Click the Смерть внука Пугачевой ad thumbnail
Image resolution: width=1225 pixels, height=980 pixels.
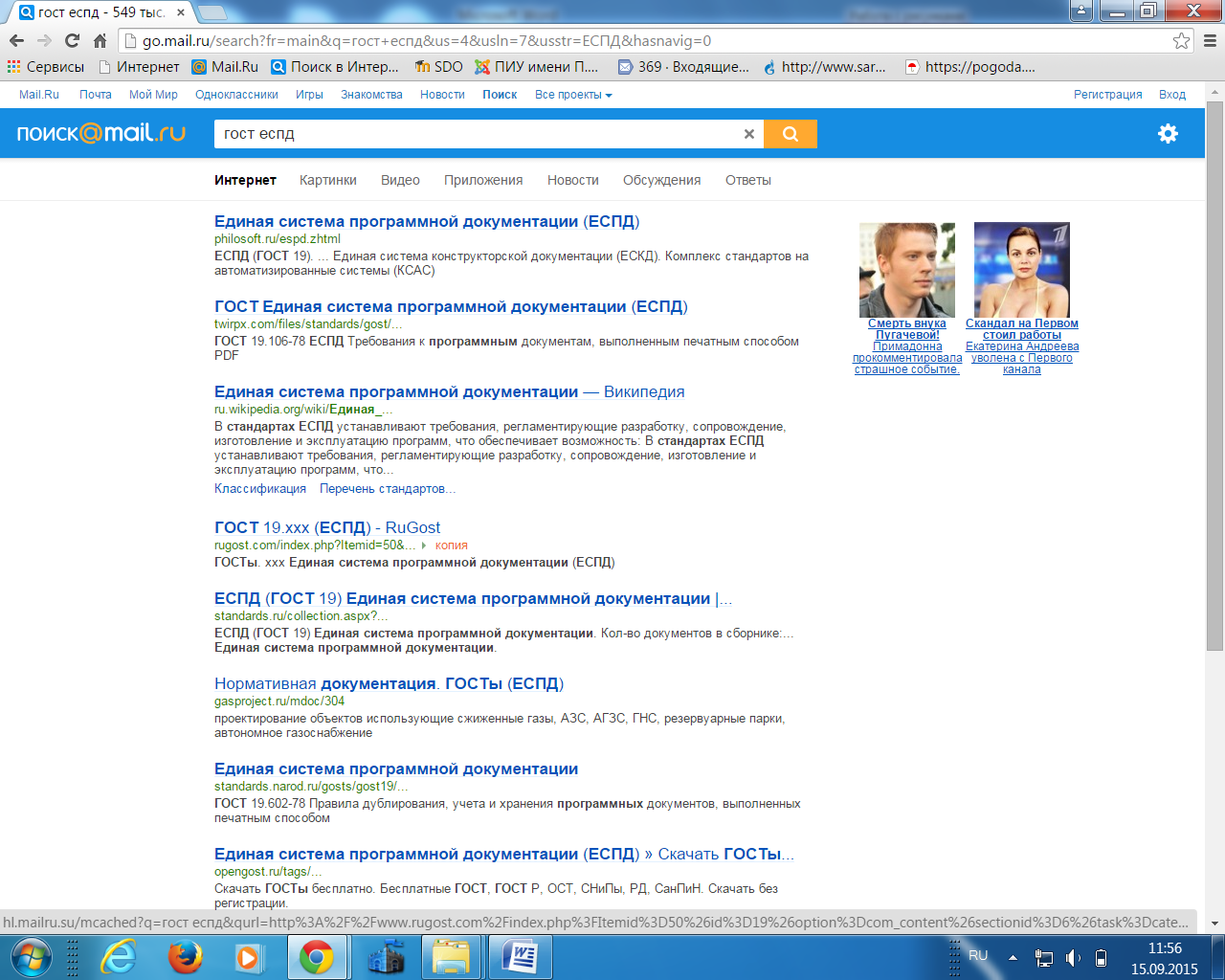point(907,270)
